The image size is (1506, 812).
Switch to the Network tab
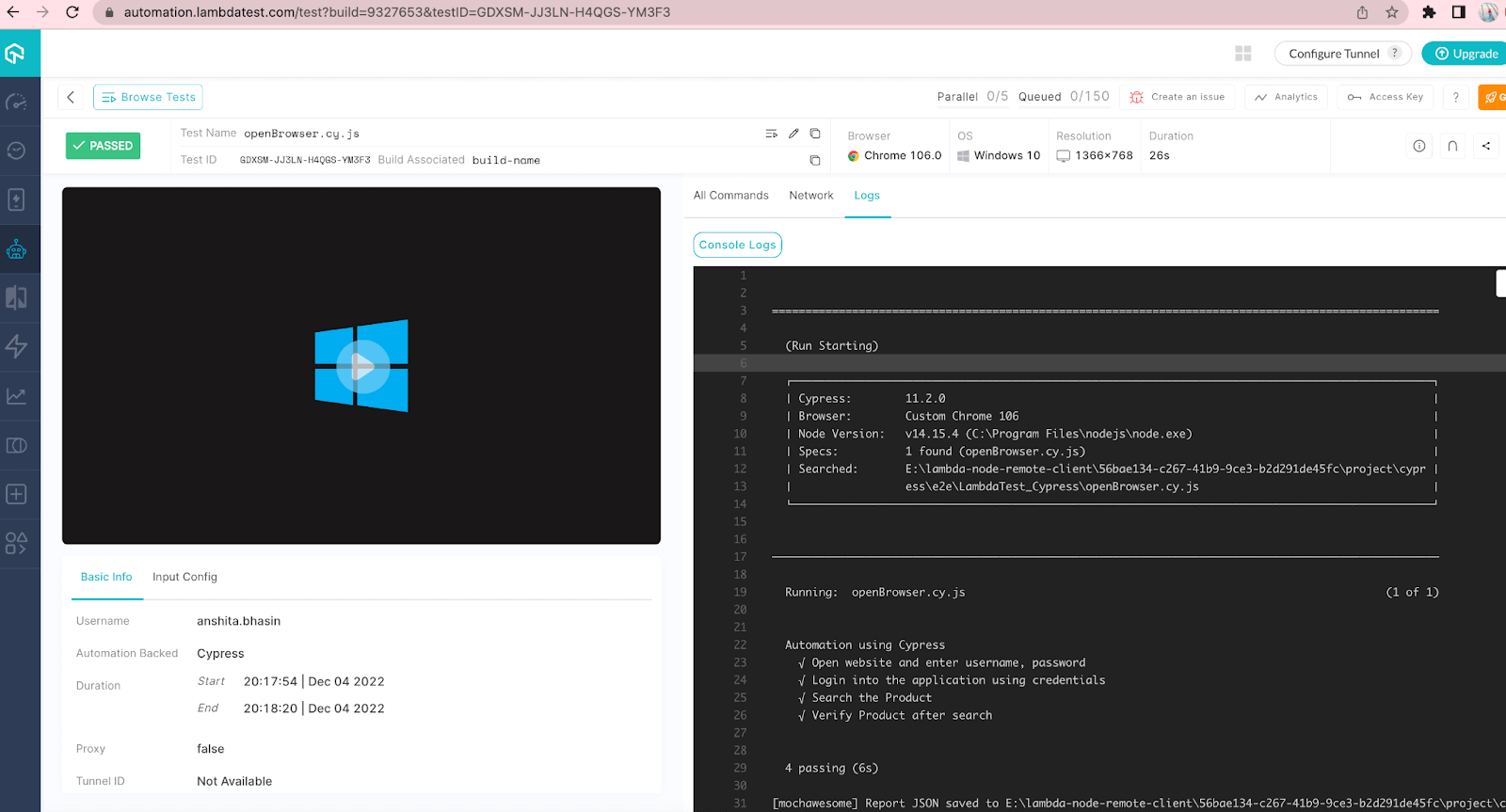click(x=810, y=196)
